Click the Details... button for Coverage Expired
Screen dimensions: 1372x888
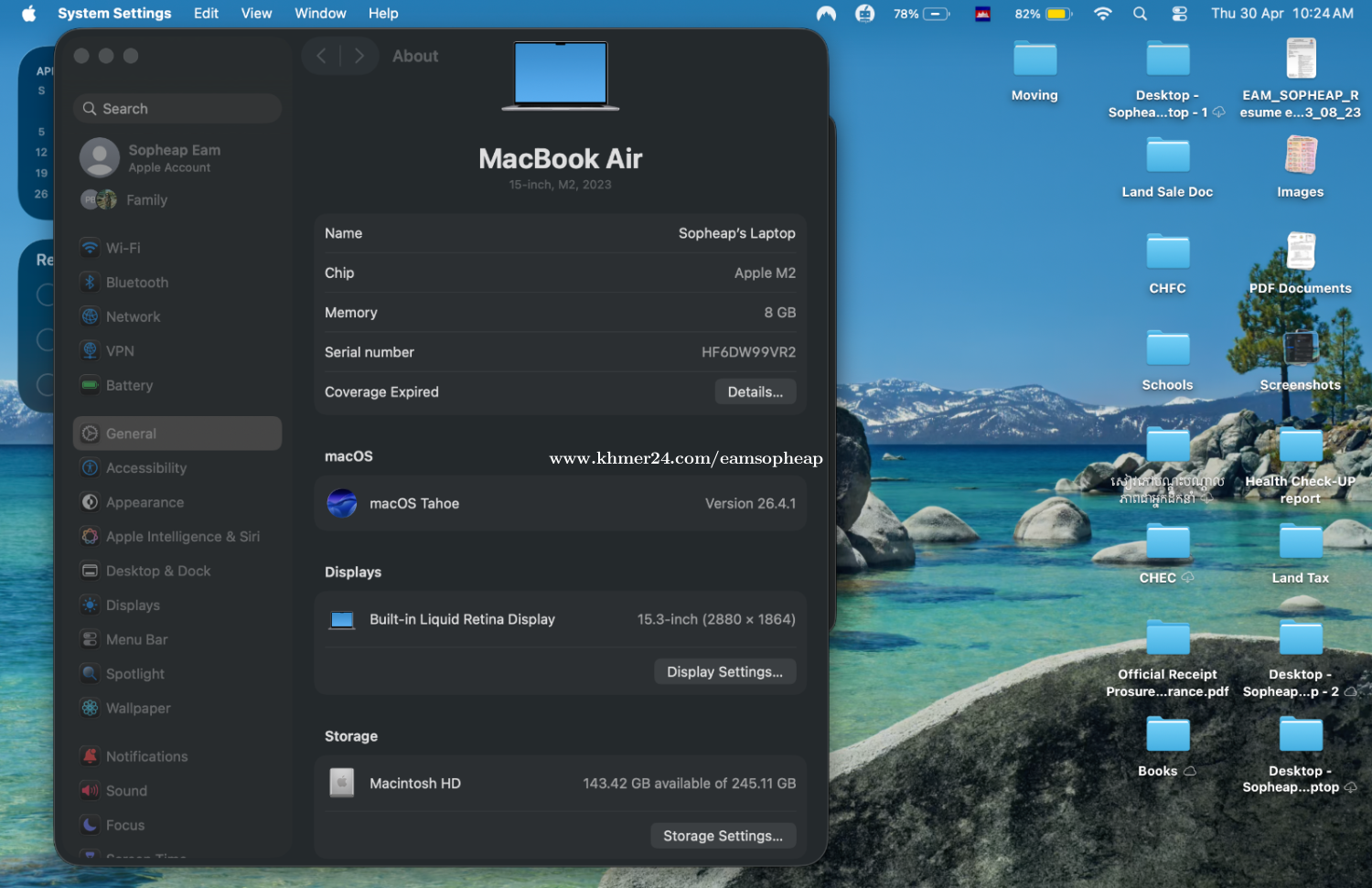pos(756,391)
